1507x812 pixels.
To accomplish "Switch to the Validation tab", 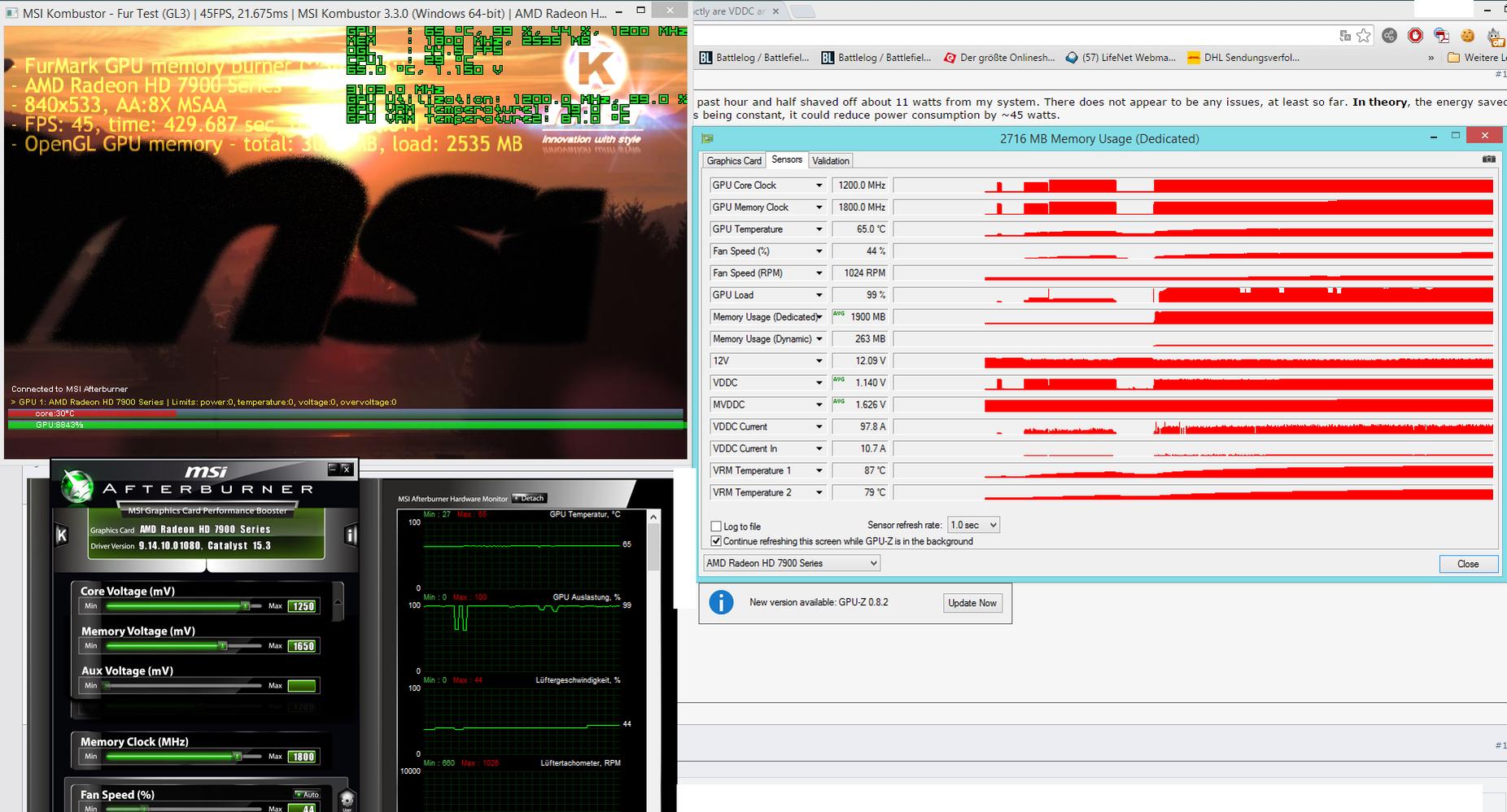I will click(x=831, y=161).
